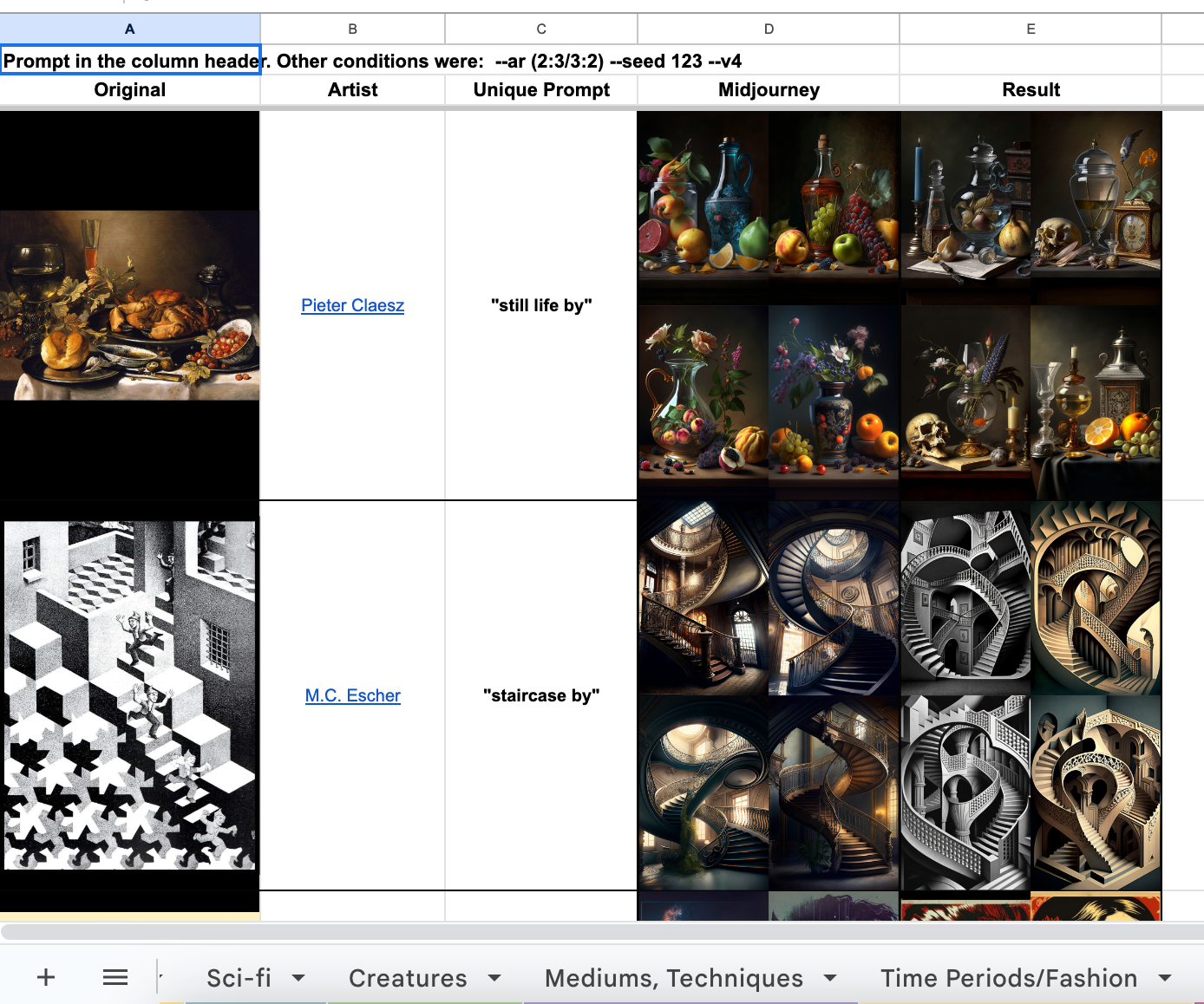Add a new sheet with plus icon

click(x=46, y=977)
